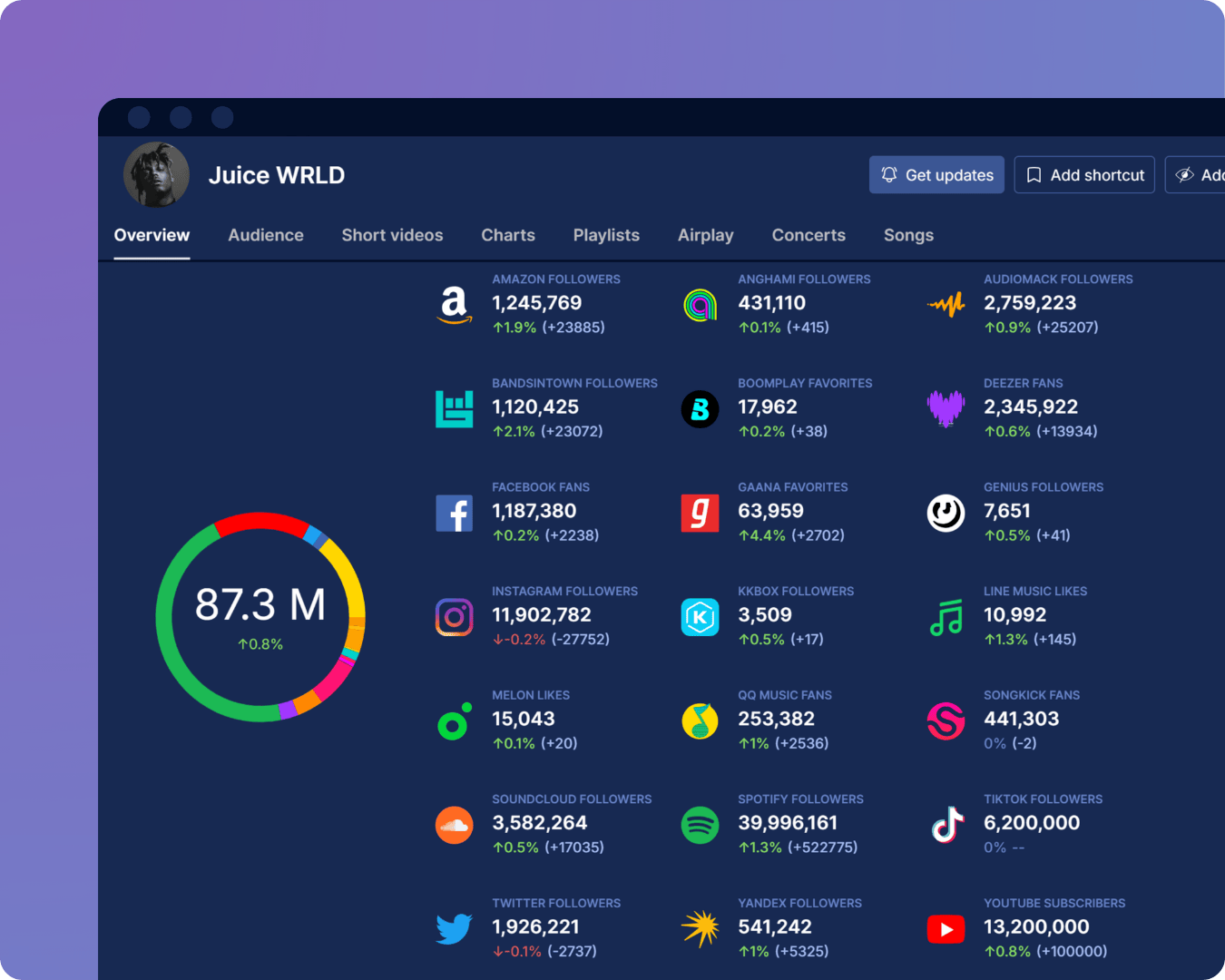Click the KKBOX Followers label

click(x=796, y=591)
